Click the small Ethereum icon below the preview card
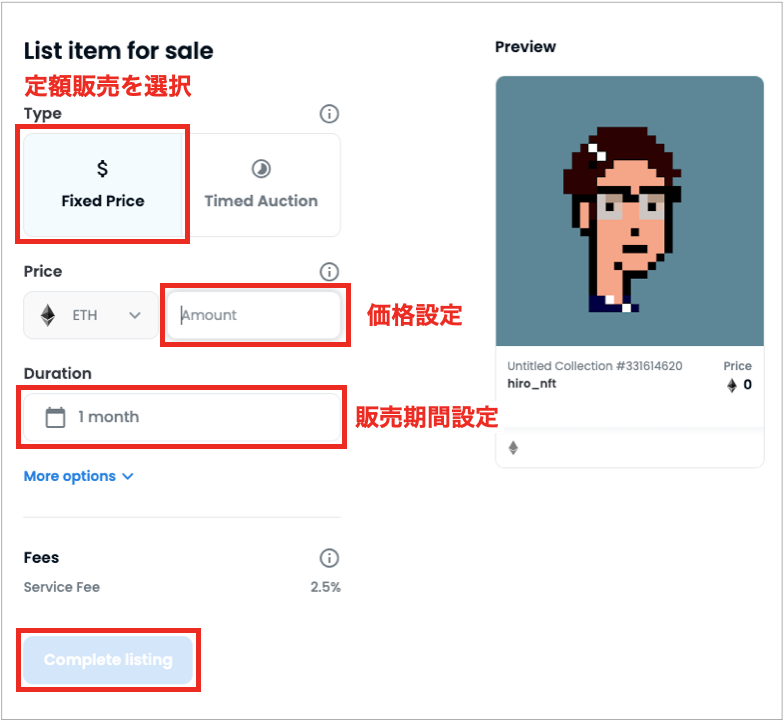Viewport: 784px width, 722px height. pyautogui.click(x=513, y=448)
